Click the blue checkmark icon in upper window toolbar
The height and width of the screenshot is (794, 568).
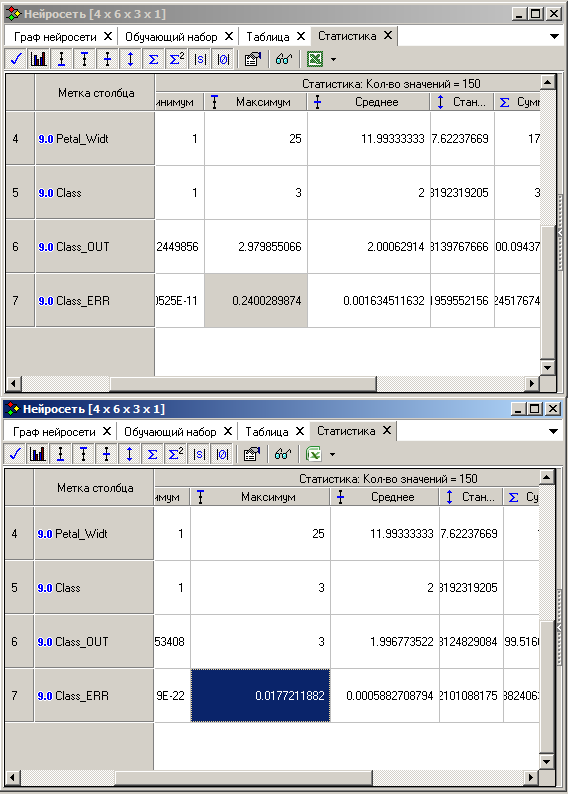point(16,59)
